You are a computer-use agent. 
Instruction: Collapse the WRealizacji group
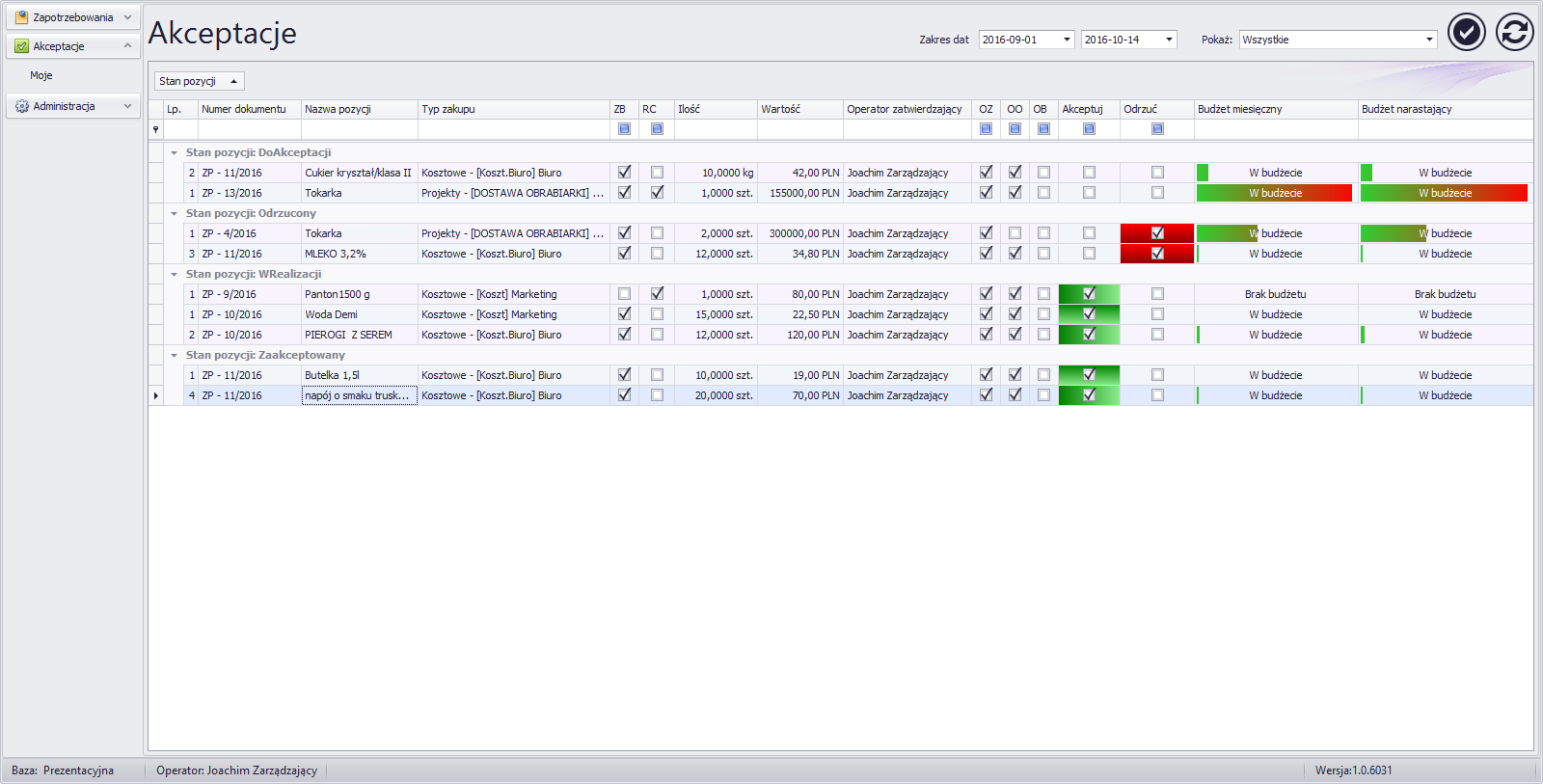(174, 274)
